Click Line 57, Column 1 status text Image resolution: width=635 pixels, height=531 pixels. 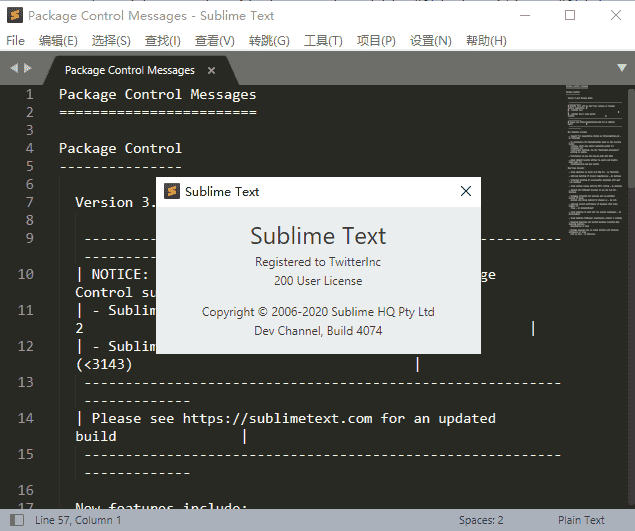pyautogui.click(x=78, y=520)
